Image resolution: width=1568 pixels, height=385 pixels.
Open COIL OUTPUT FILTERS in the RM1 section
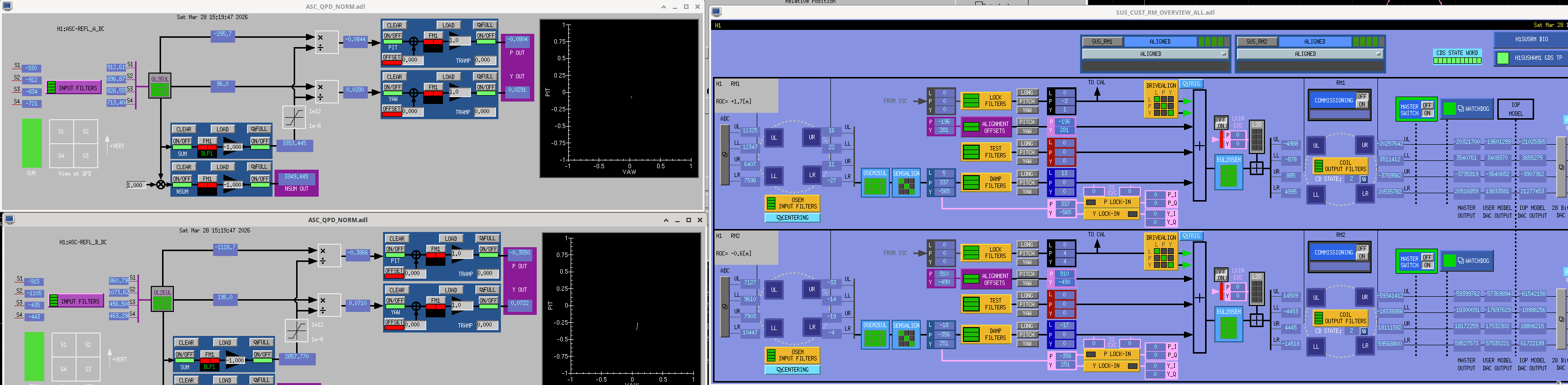[1339, 166]
